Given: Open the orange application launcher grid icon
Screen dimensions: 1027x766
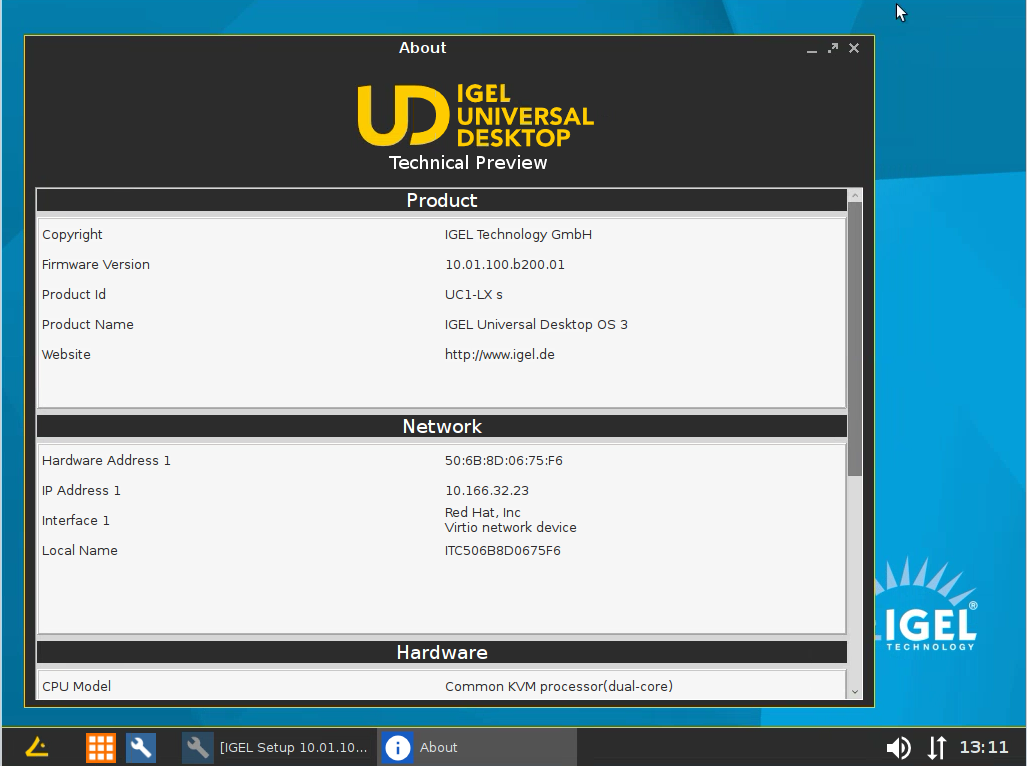Looking at the screenshot, I should coord(99,747).
